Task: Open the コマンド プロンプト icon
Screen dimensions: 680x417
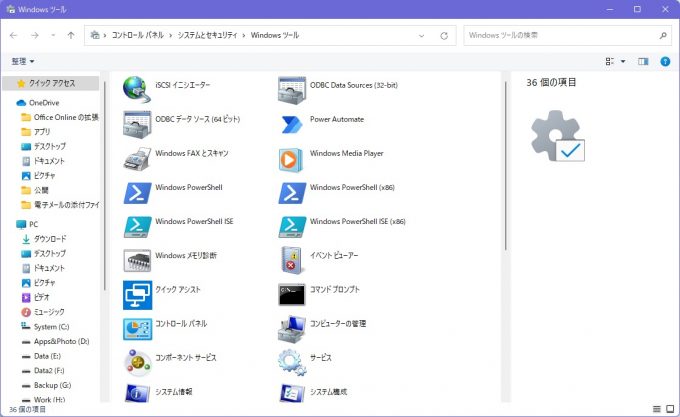Action: coord(291,295)
